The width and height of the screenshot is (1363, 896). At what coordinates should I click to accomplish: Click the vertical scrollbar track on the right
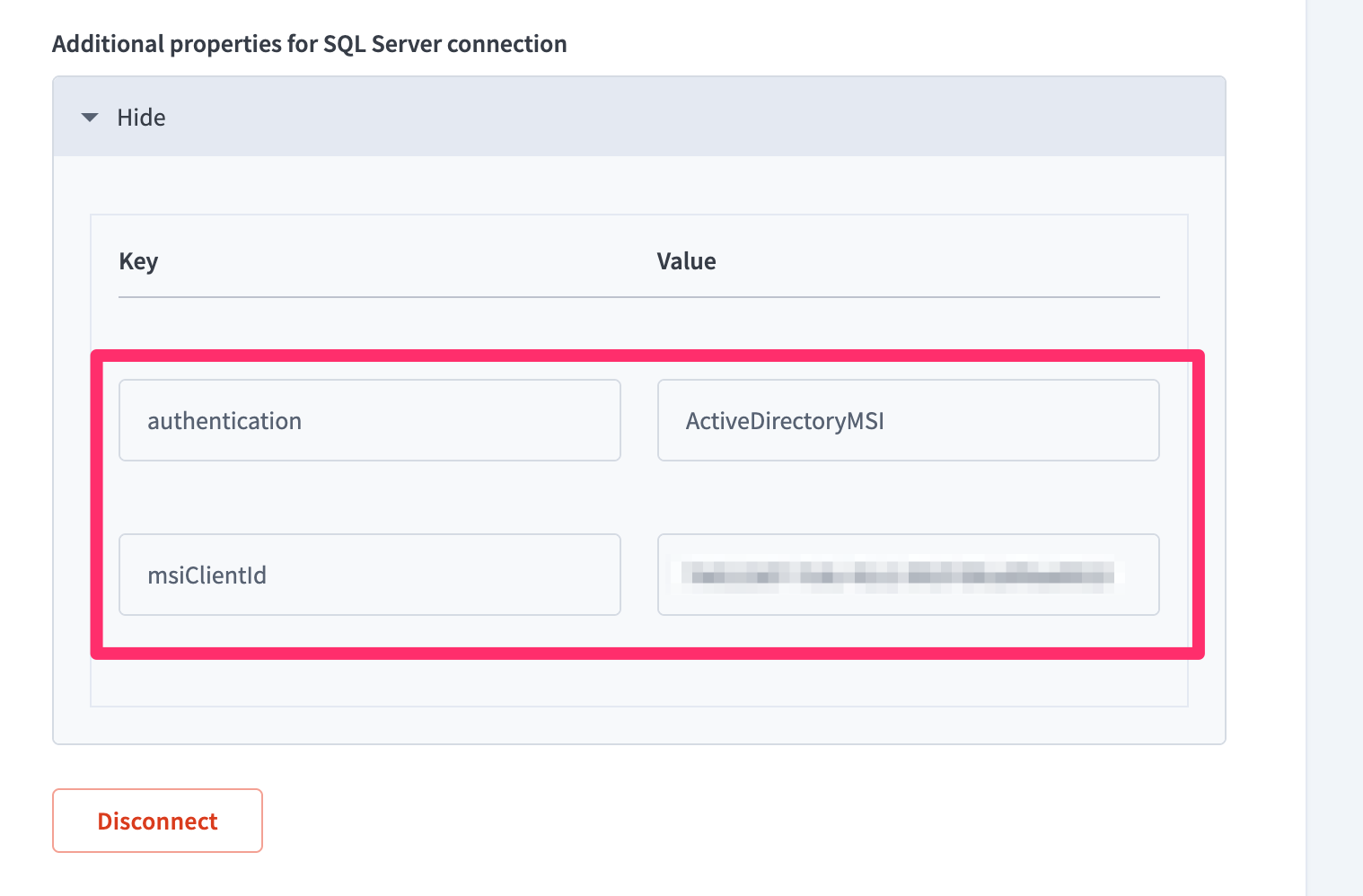point(1338,448)
